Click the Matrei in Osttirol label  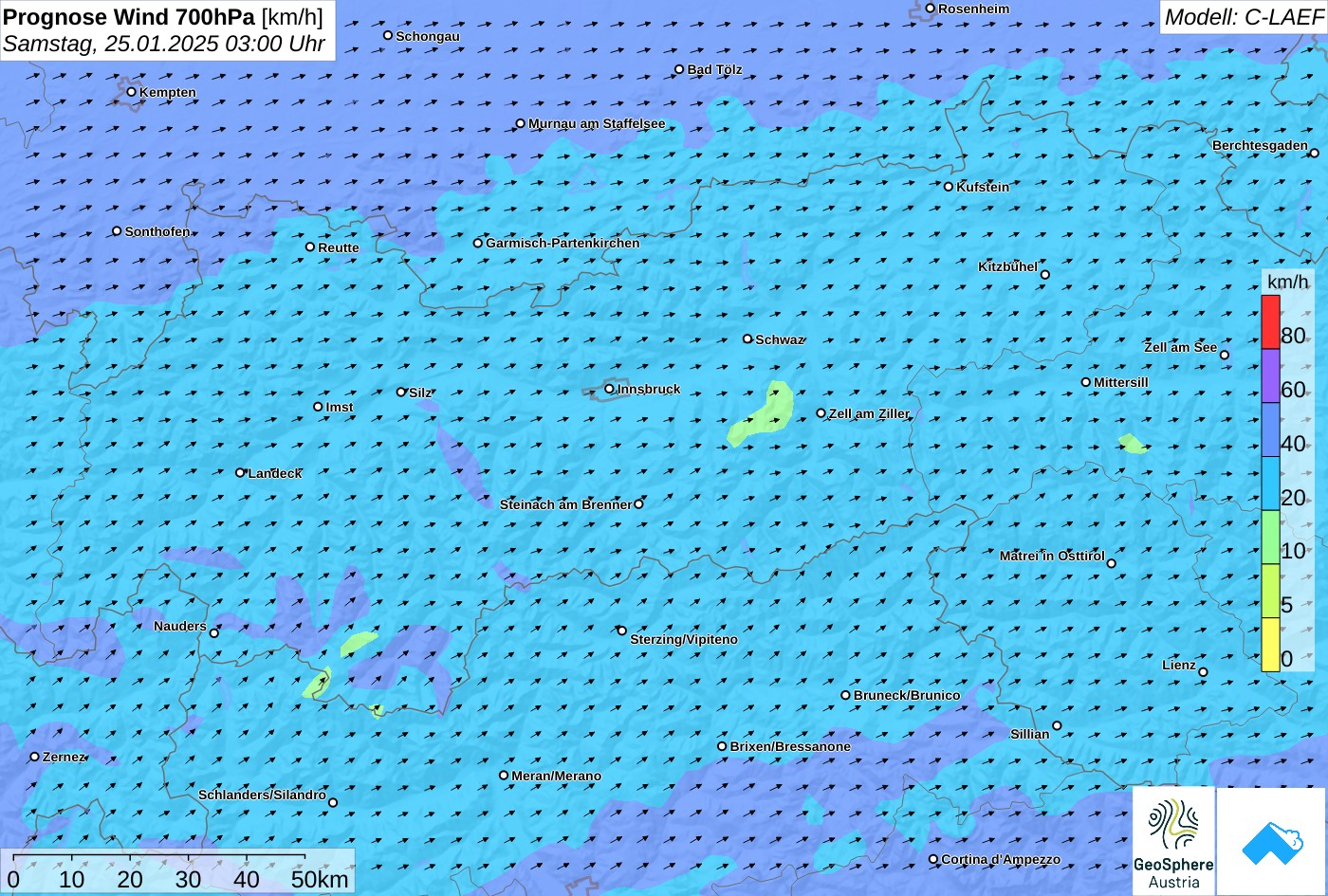1052,556
